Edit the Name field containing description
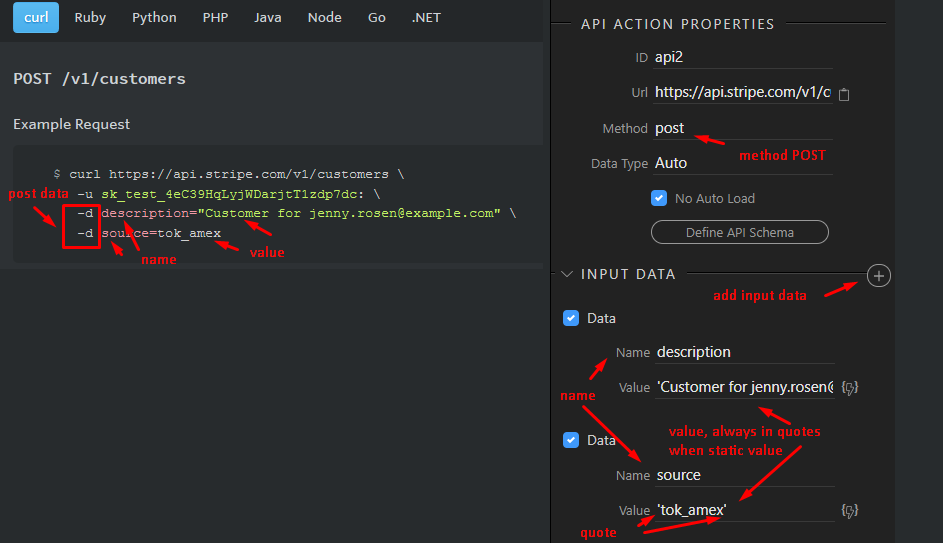 745,352
